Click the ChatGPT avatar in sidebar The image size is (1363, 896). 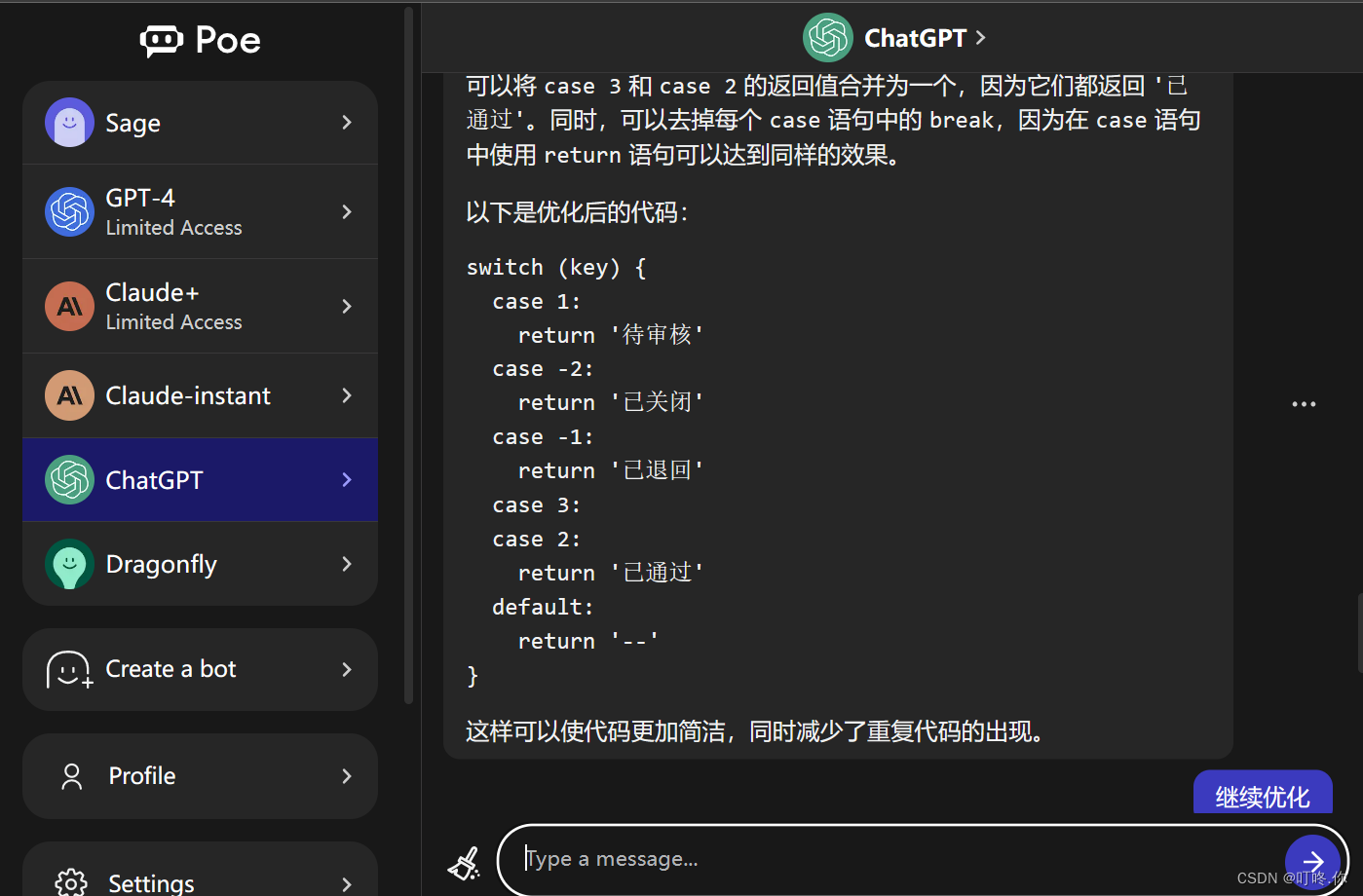(x=69, y=479)
